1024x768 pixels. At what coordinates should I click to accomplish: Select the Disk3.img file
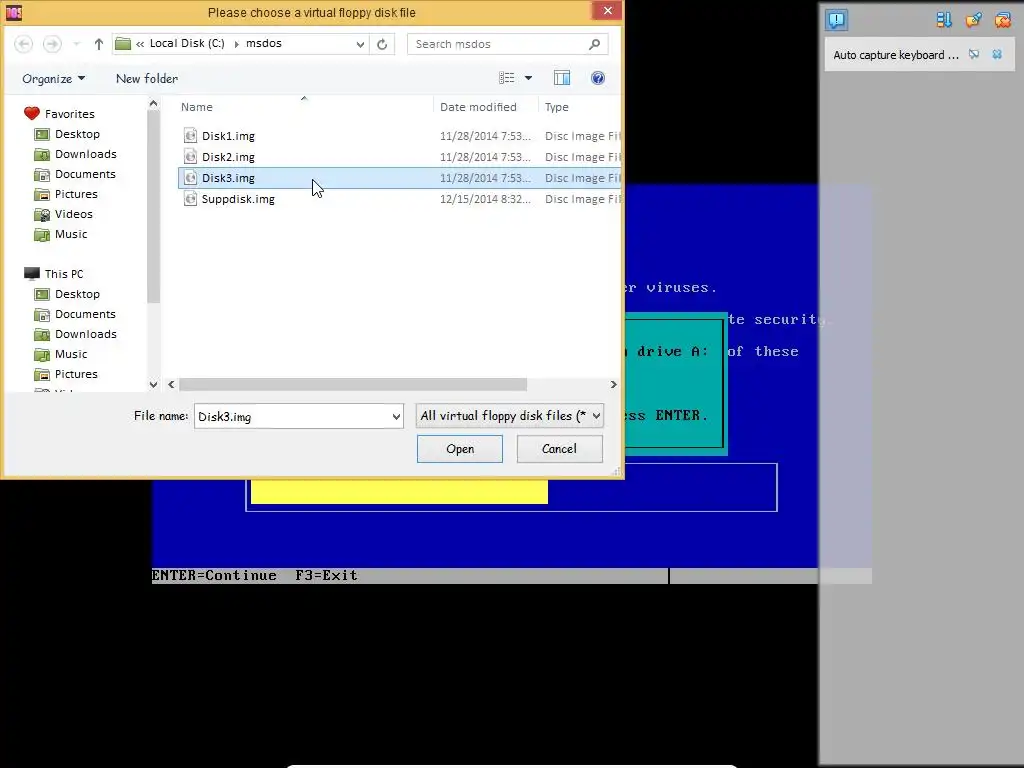pos(400,178)
